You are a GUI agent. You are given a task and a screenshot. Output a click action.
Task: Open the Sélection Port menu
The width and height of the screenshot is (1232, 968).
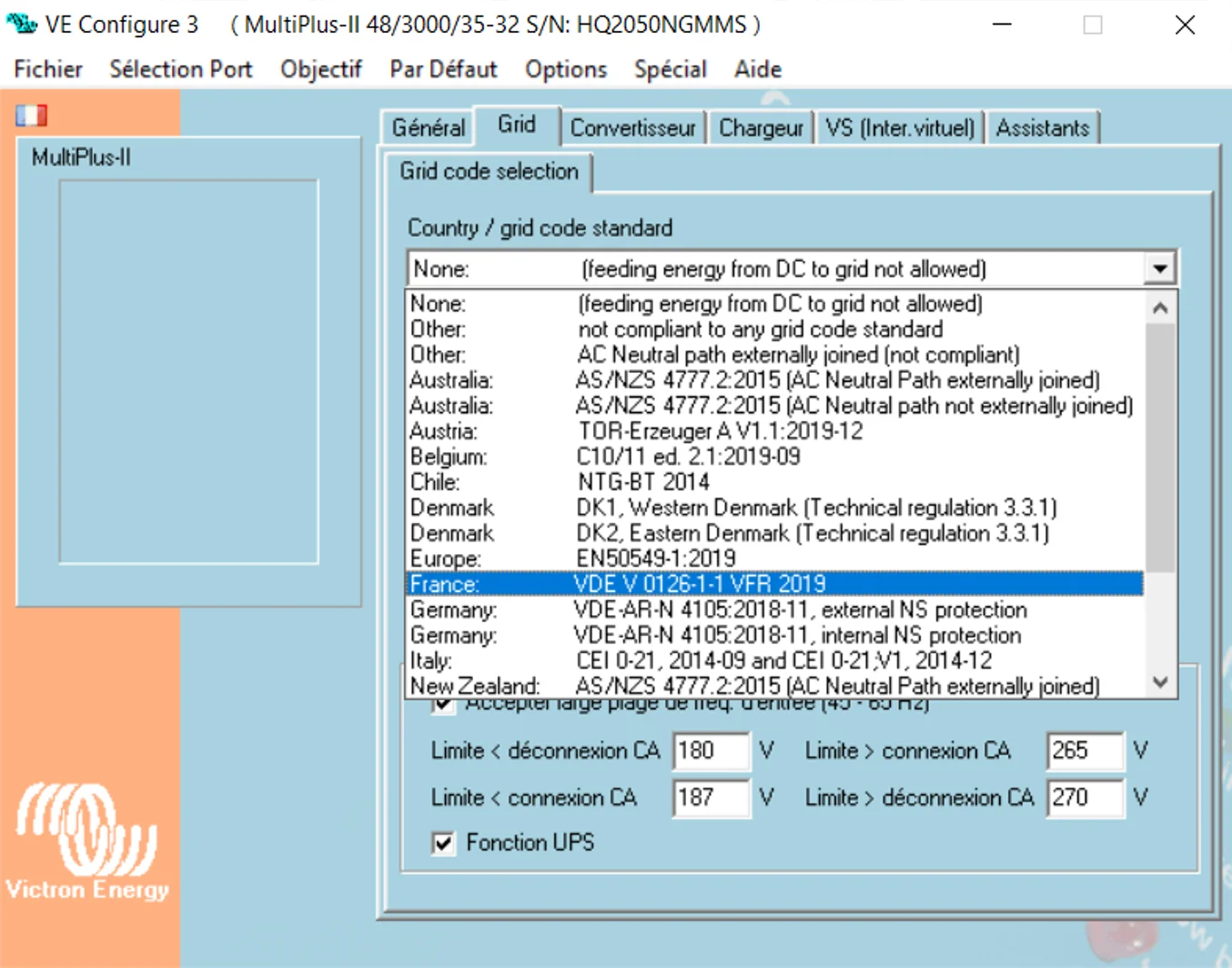(x=181, y=69)
